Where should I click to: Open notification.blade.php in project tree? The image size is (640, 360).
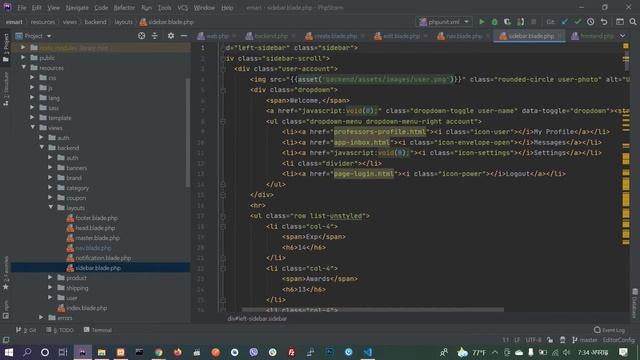tap(103, 258)
